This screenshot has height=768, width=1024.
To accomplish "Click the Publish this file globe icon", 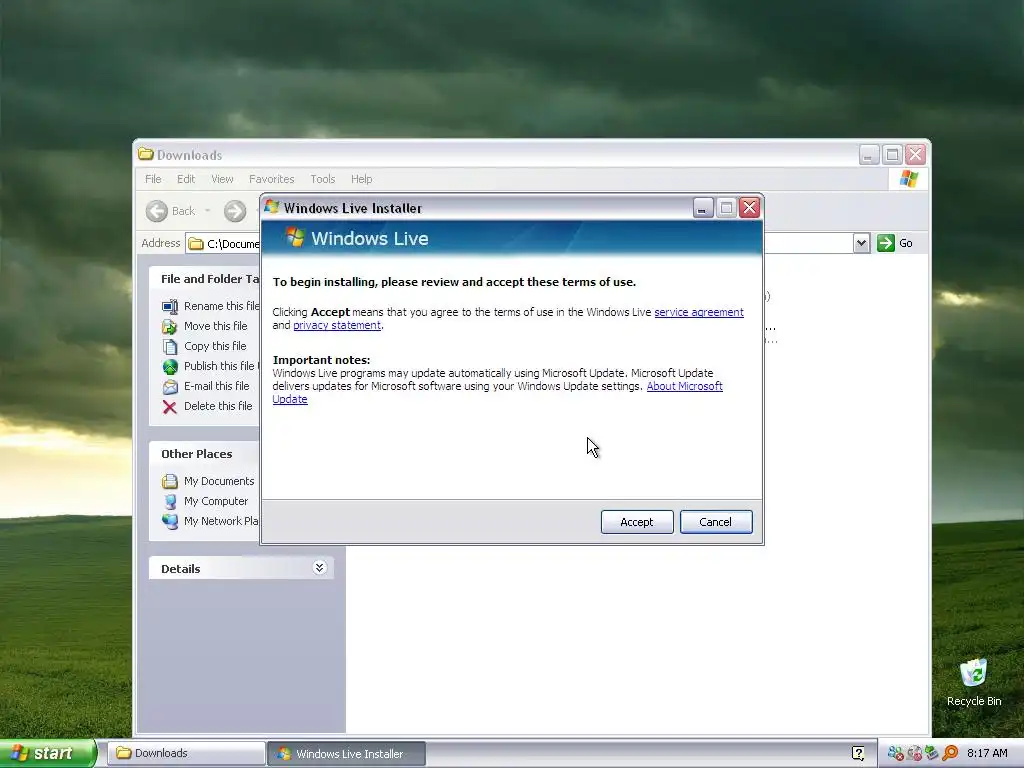I will [x=170, y=366].
